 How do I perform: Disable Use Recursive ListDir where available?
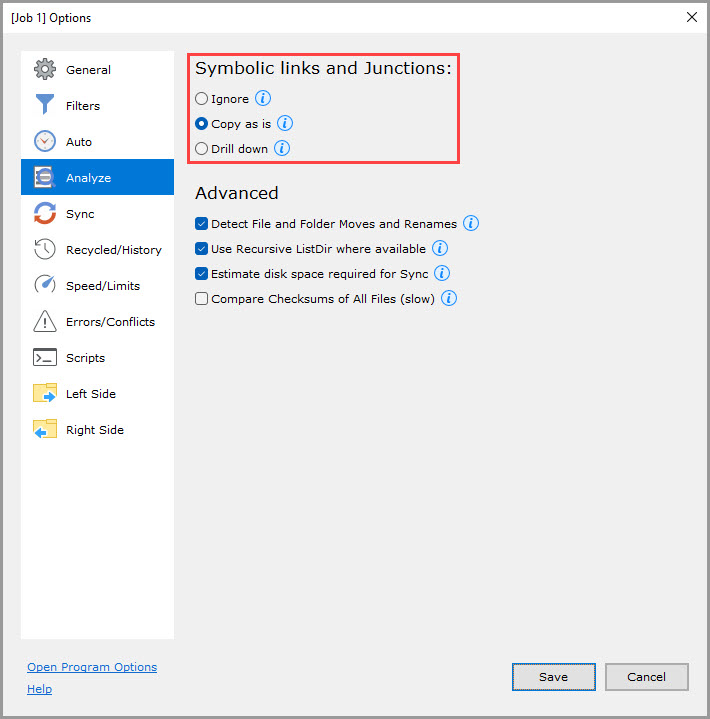tap(202, 249)
